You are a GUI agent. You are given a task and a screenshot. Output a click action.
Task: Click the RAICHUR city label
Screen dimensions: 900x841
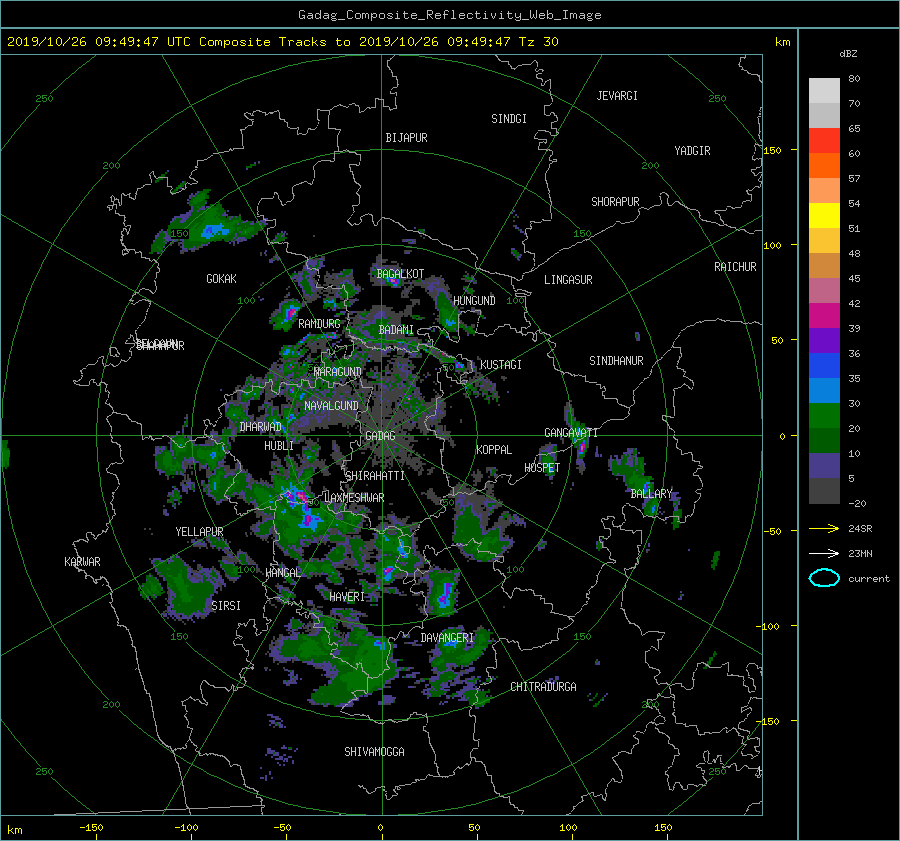[735, 267]
